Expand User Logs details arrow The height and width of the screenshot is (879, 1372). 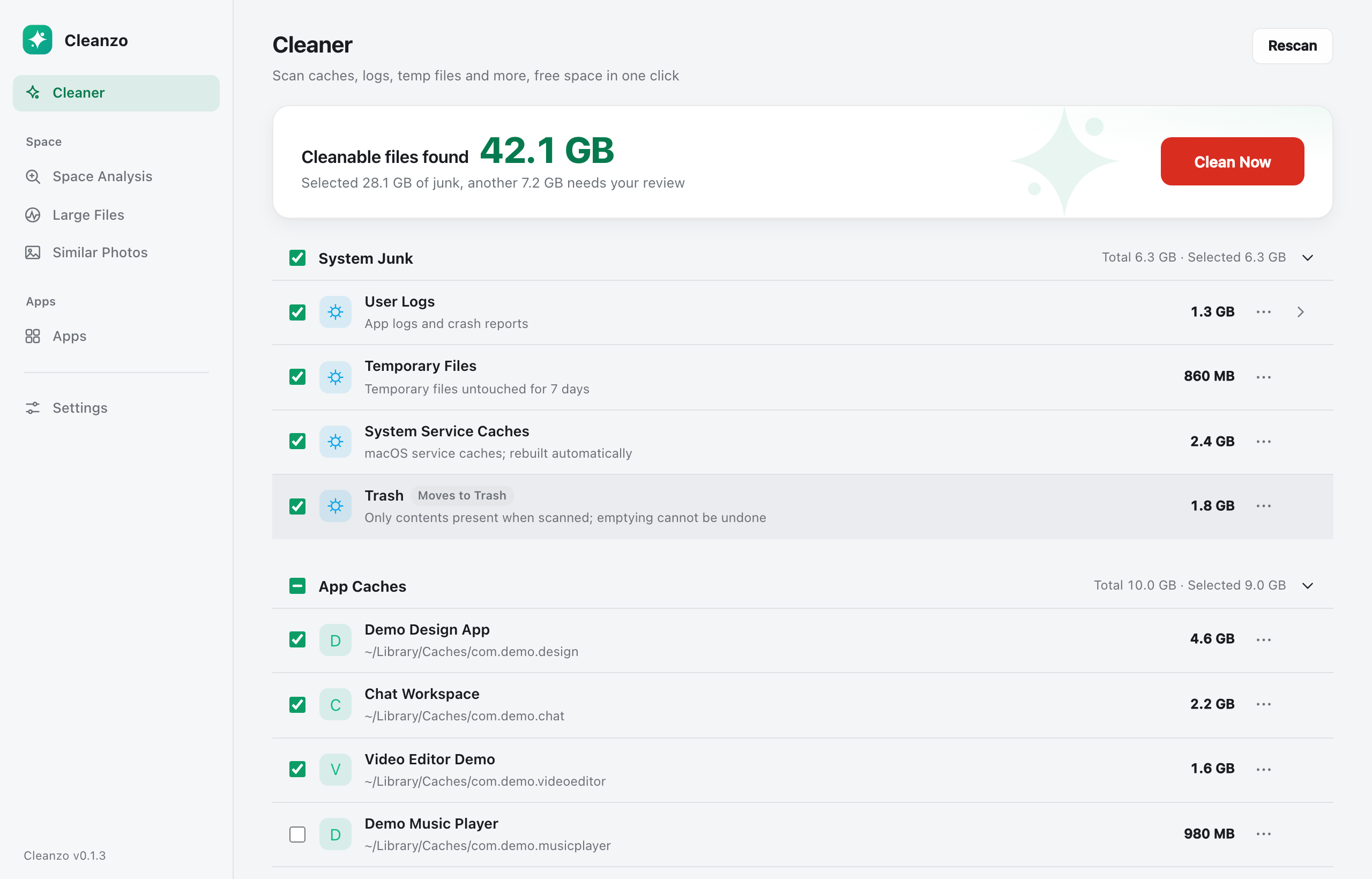coord(1301,311)
